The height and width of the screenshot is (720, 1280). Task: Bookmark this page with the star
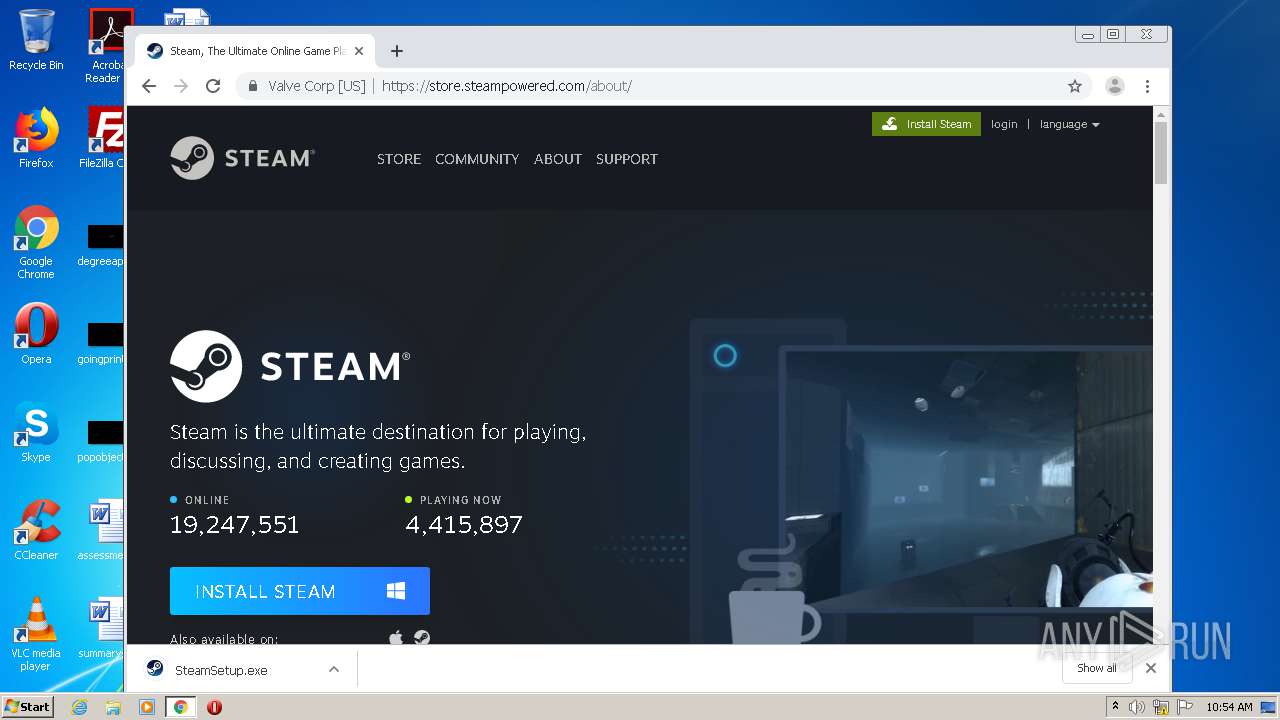pos(1075,86)
